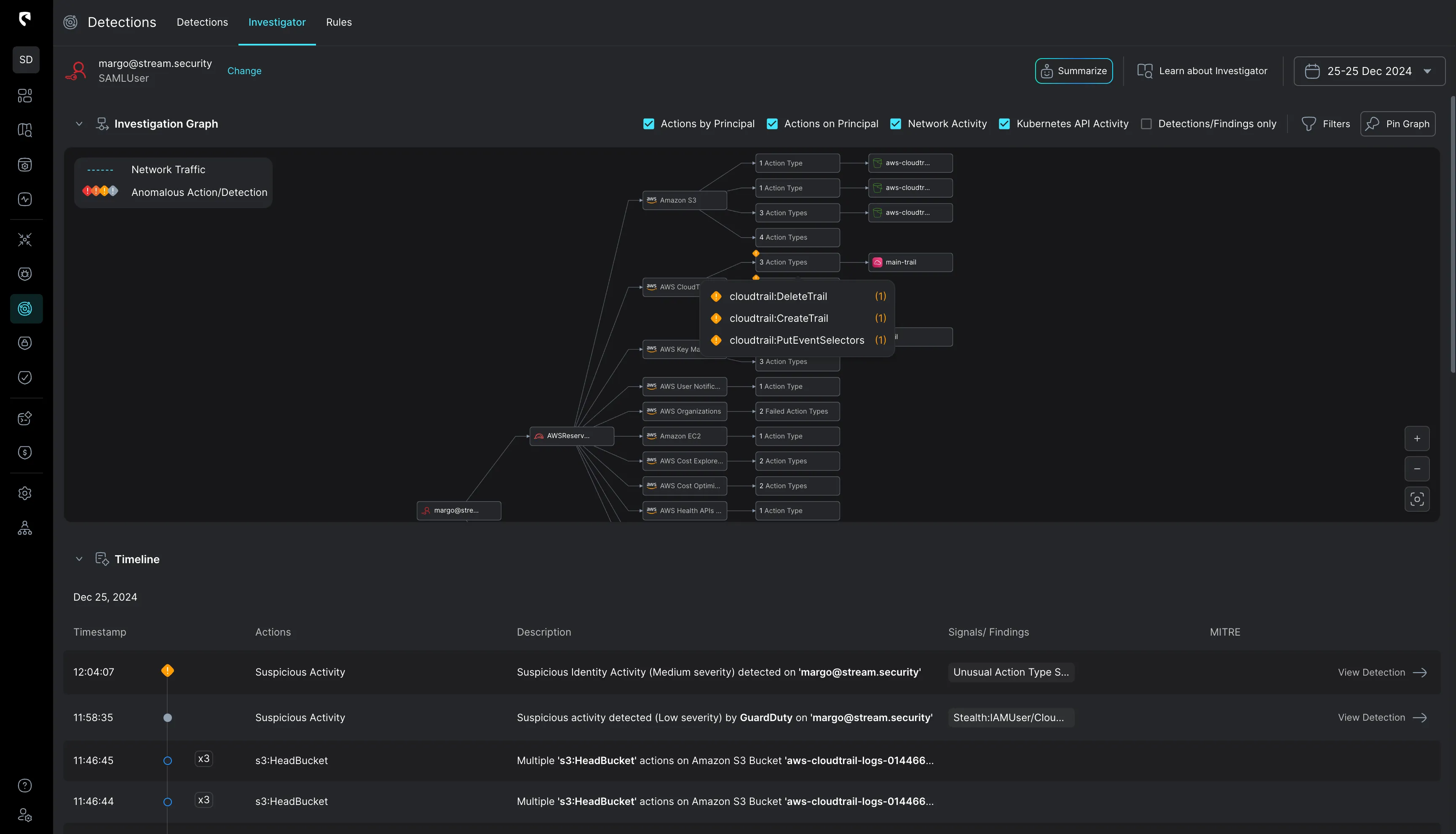Open the 25-25 Dec 2024 date dropdown

tap(1369, 71)
